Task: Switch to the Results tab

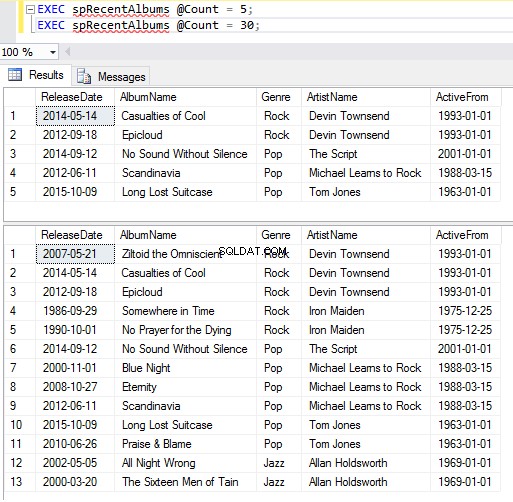Action: 36,75
